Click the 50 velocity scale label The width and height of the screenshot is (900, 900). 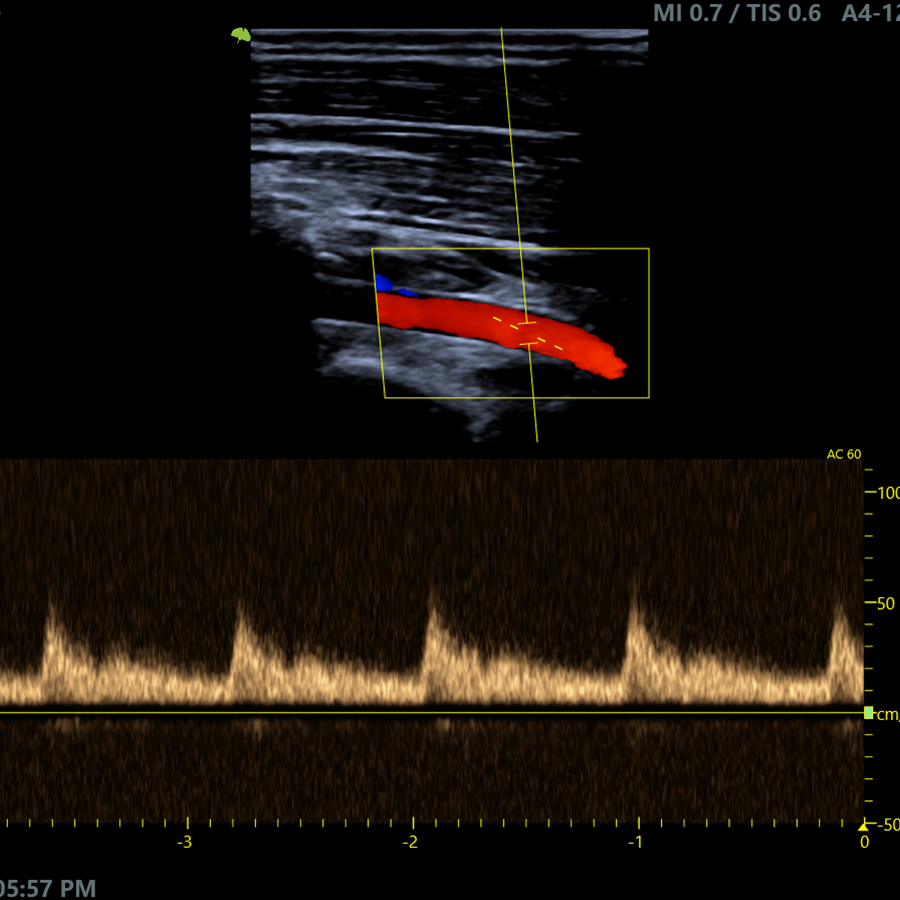point(888,603)
